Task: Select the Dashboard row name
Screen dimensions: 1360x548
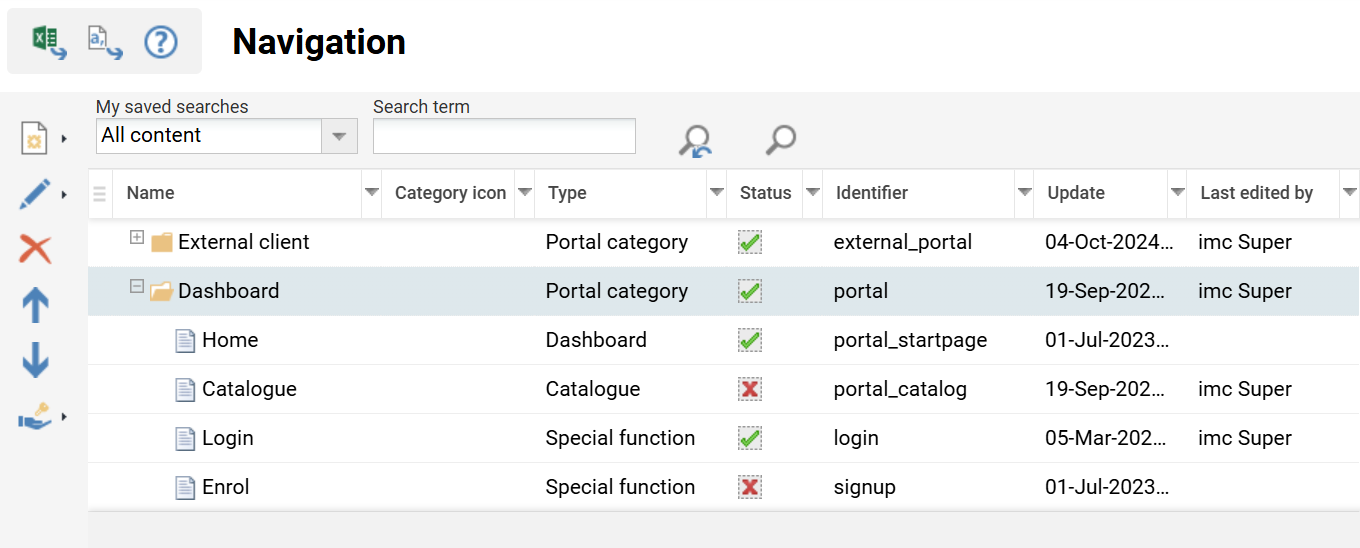Action: (x=228, y=291)
